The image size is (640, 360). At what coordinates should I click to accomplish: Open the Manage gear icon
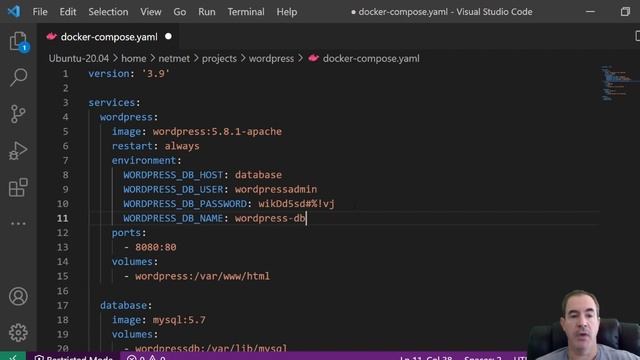click(18, 333)
